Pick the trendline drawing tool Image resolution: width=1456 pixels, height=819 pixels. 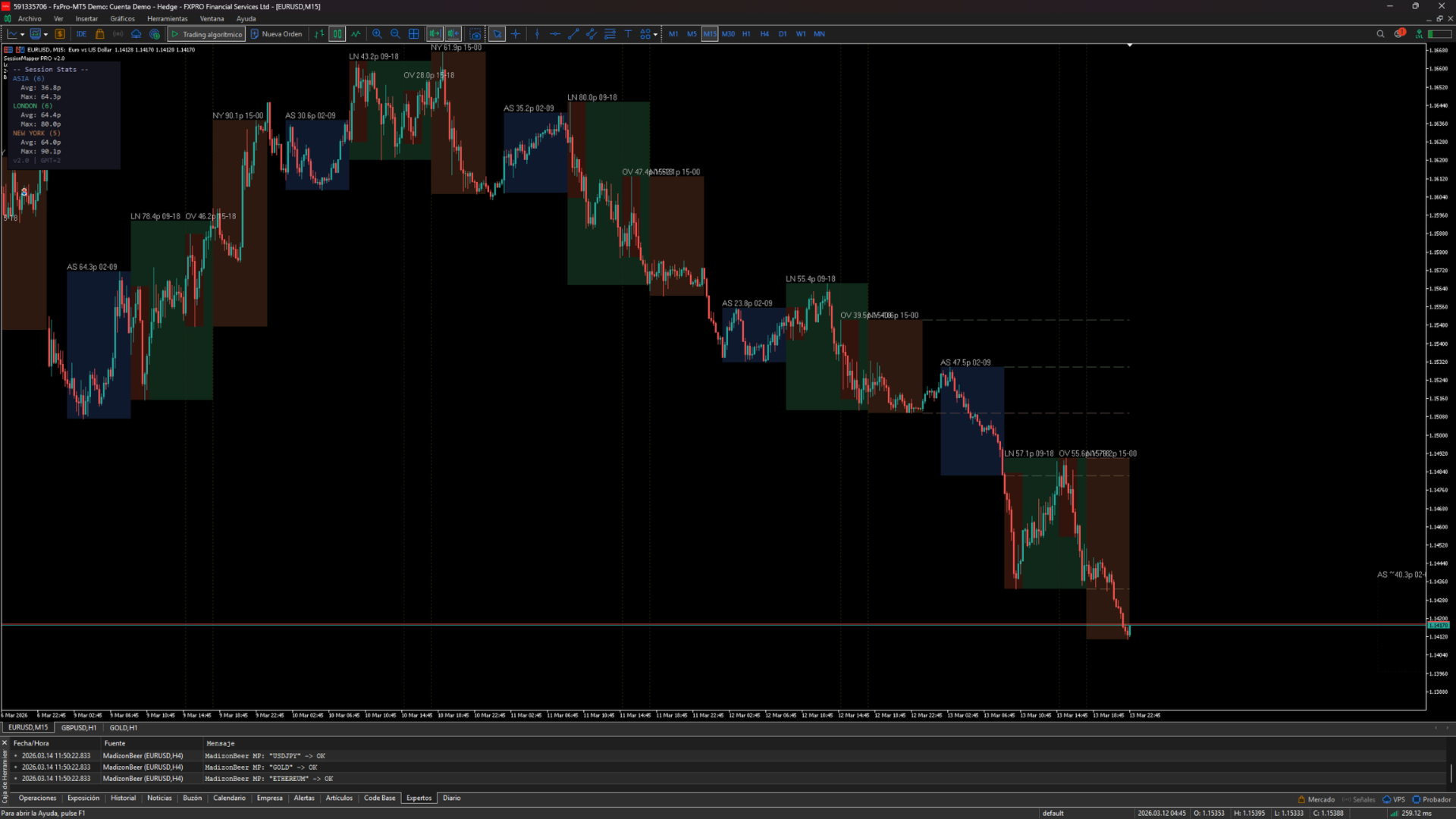[573, 34]
